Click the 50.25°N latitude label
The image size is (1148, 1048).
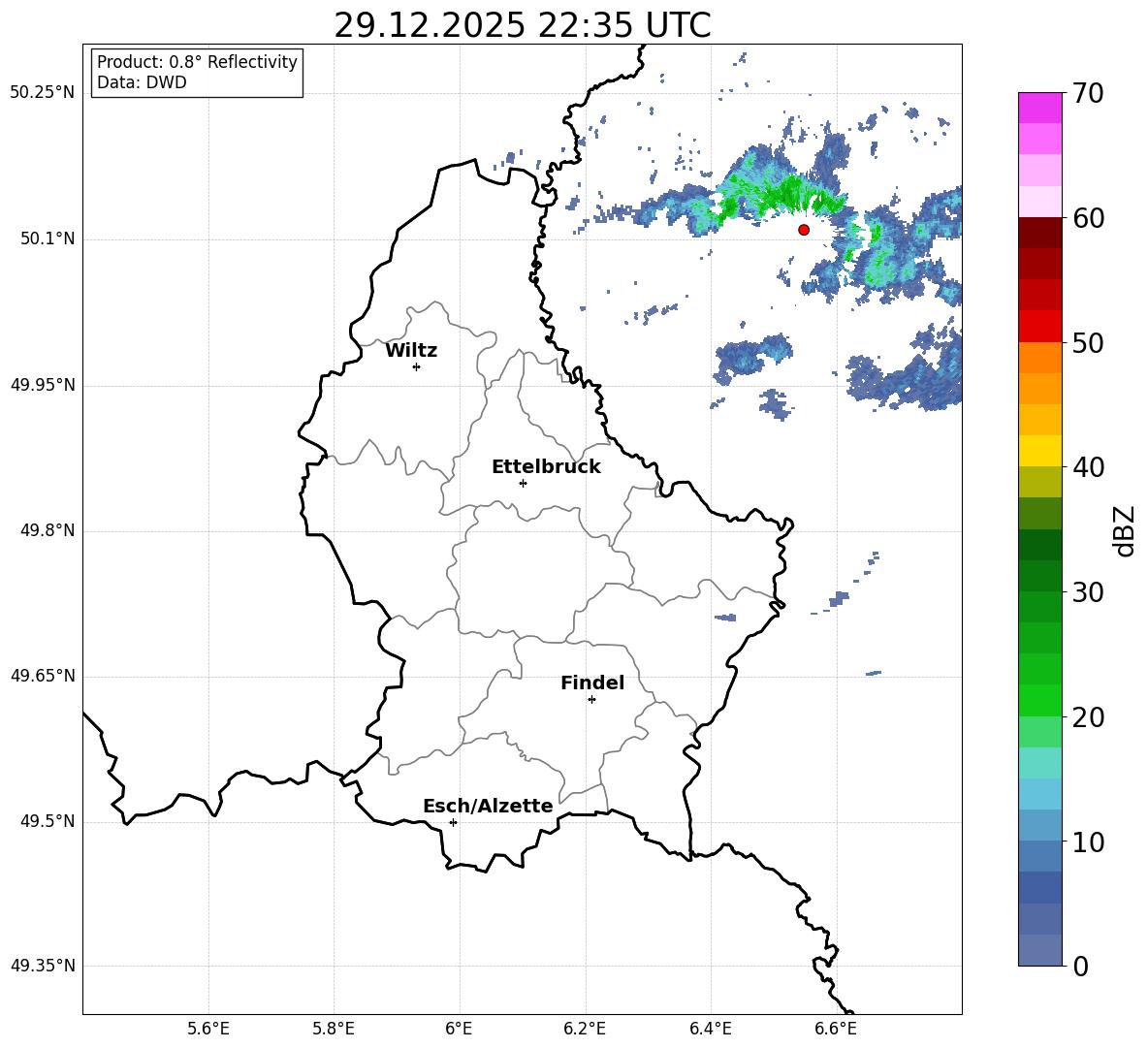pyautogui.click(x=43, y=93)
